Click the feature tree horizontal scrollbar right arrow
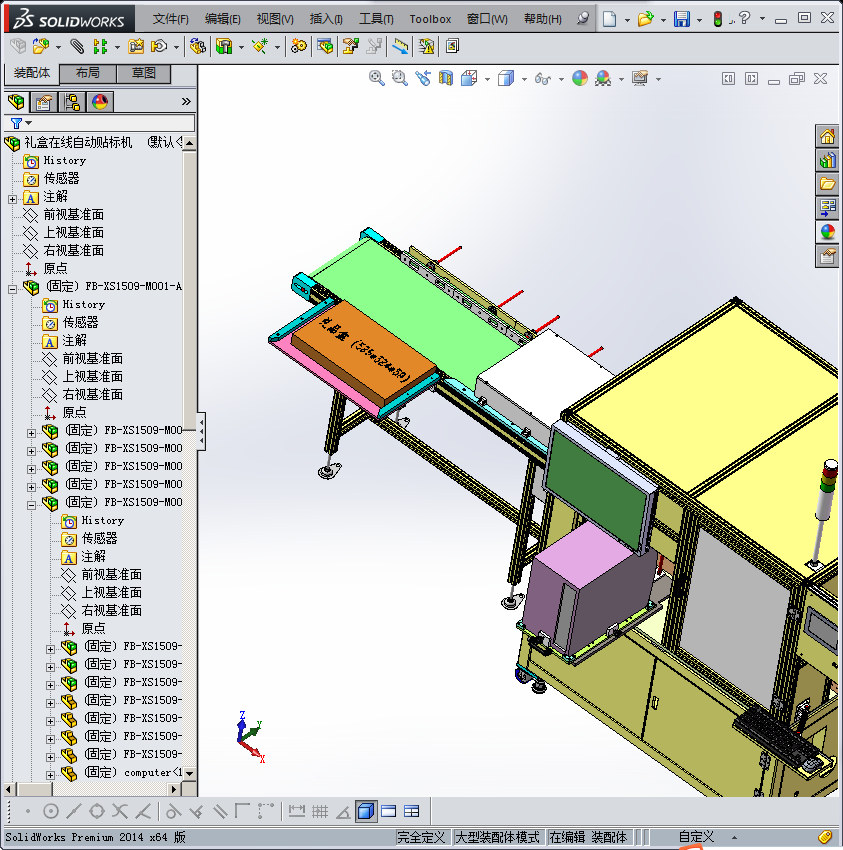 point(175,789)
